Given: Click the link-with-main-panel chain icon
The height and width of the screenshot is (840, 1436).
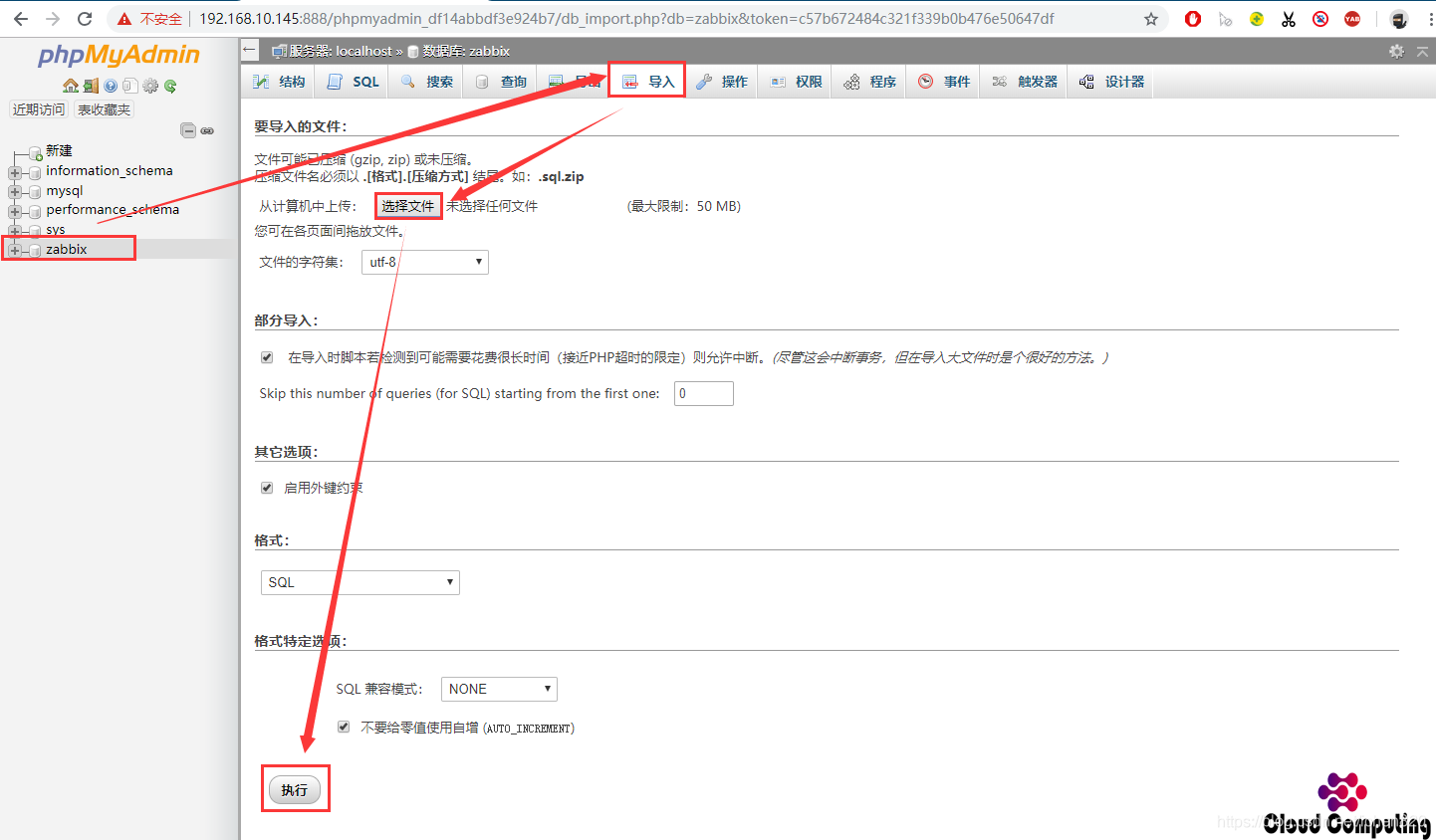Looking at the screenshot, I should [x=207, y=130].
